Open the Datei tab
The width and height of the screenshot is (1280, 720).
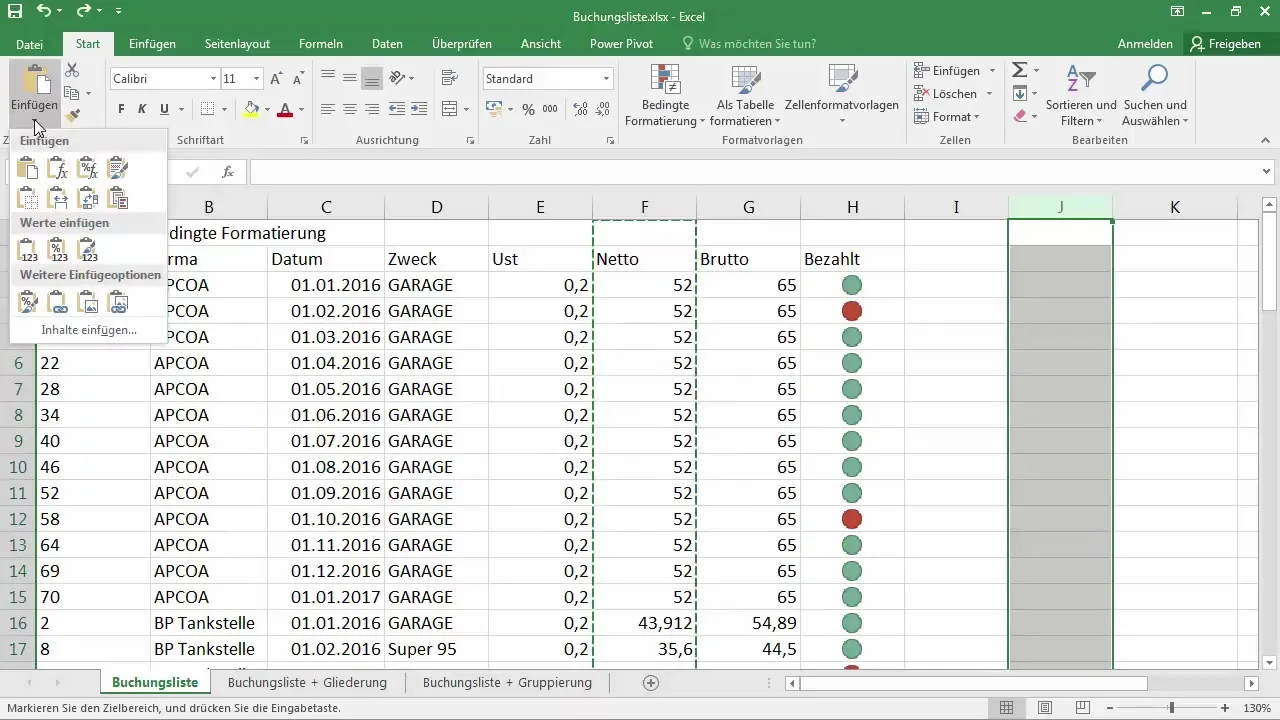(30, 44)
